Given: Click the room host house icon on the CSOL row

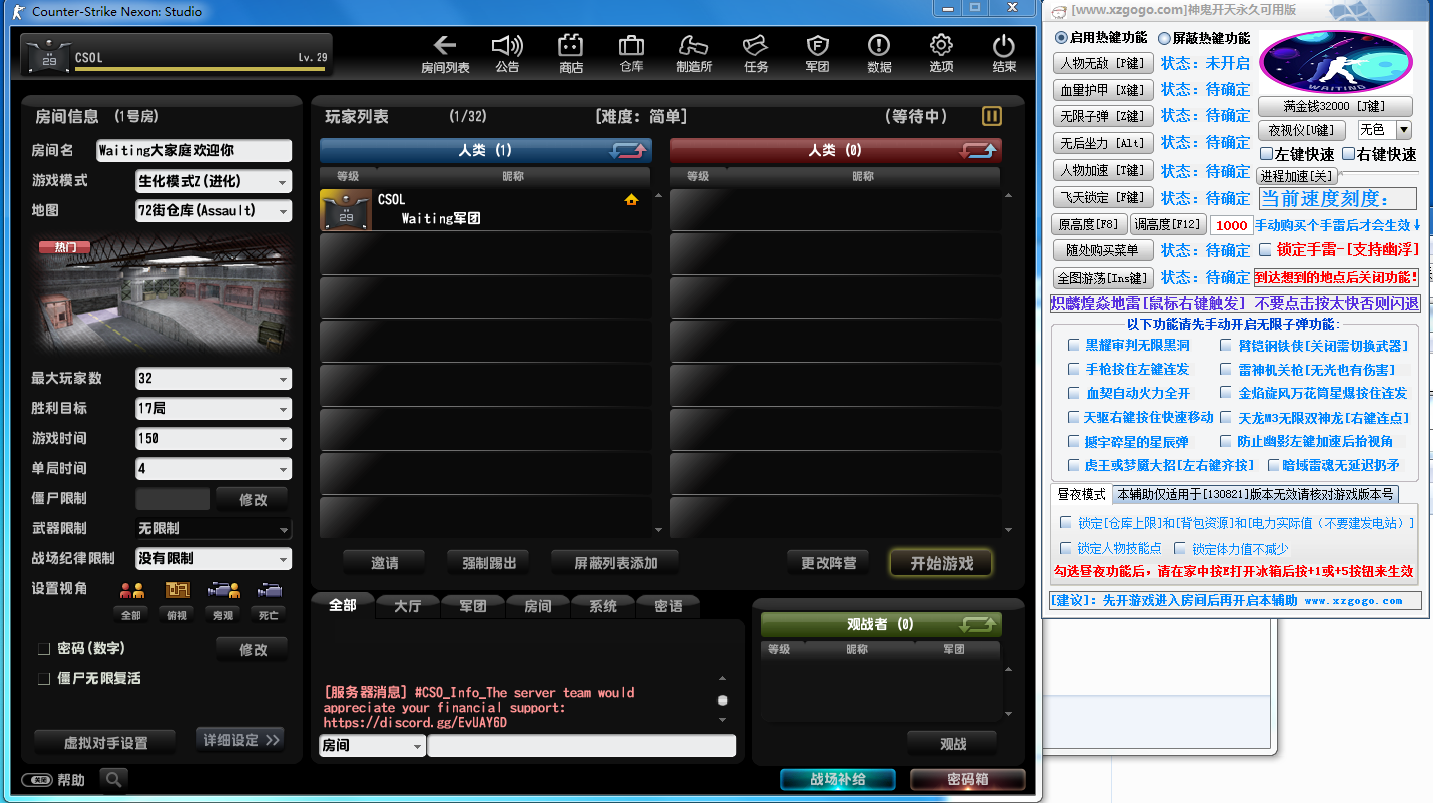Looking at the screenshot, I should coord(631,200).
